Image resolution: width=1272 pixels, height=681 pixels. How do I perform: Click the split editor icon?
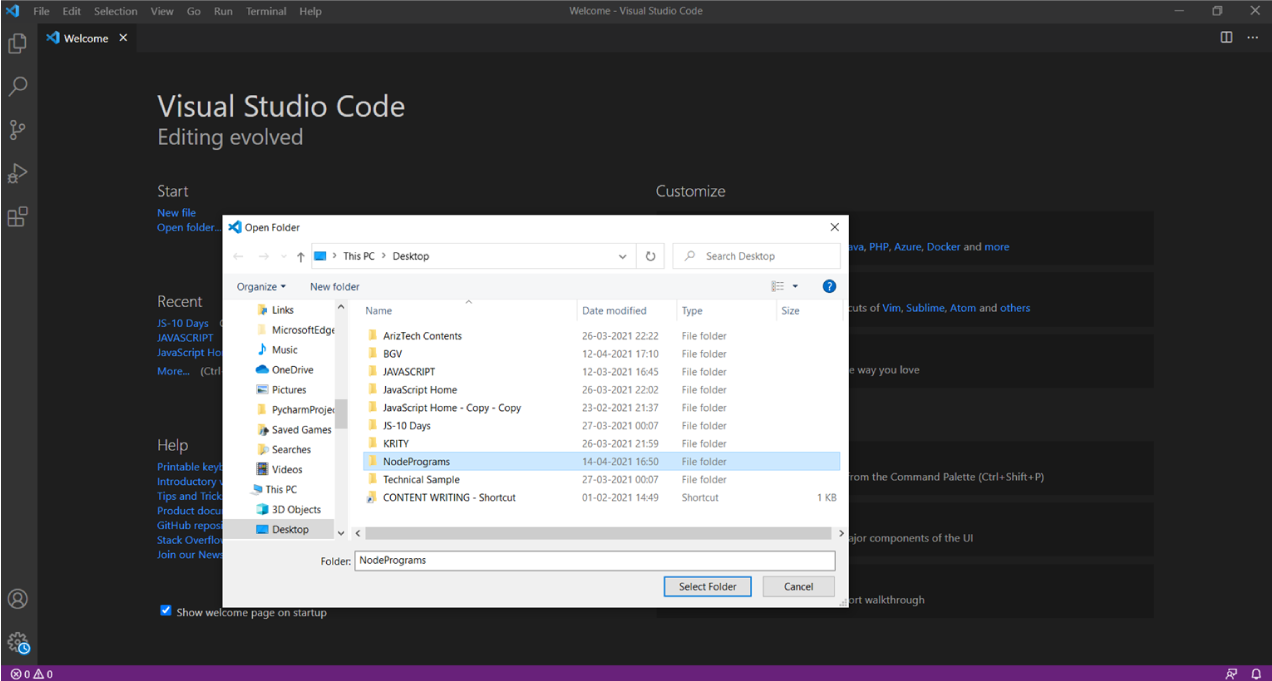point(1226,37)
